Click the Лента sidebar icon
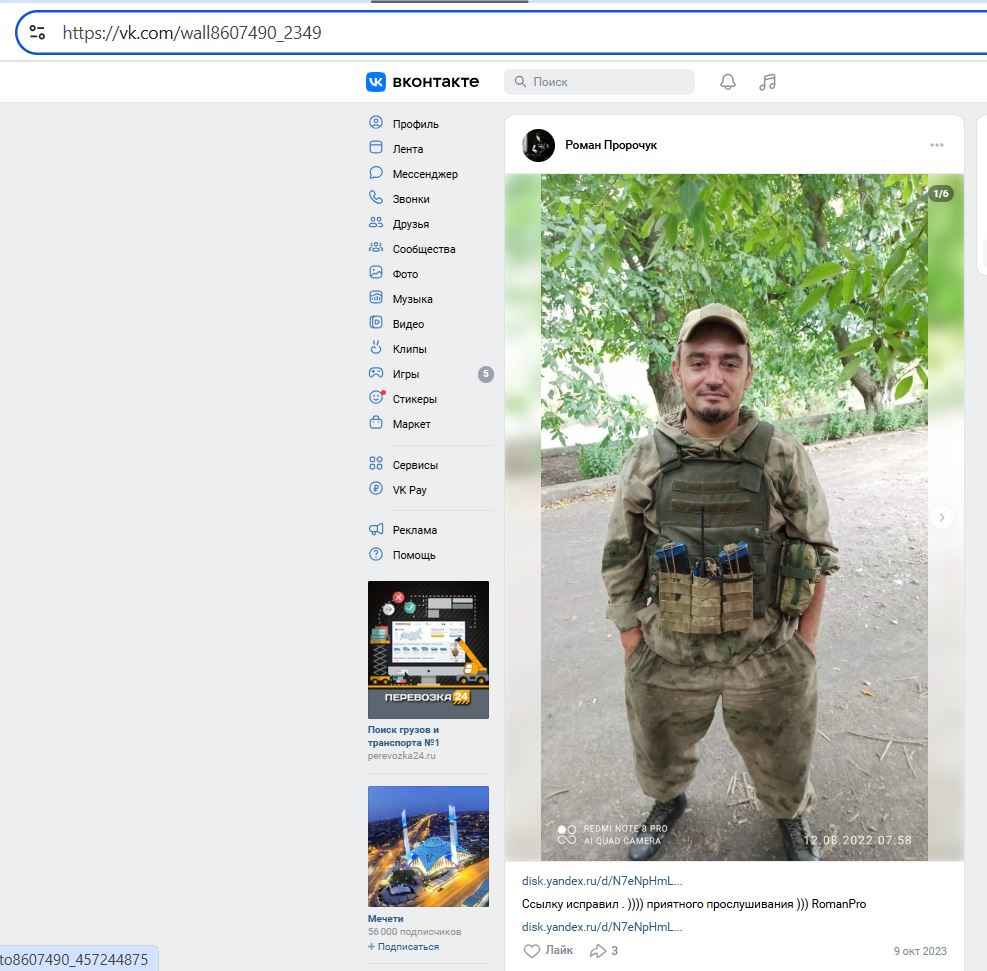 click(376, 147)
